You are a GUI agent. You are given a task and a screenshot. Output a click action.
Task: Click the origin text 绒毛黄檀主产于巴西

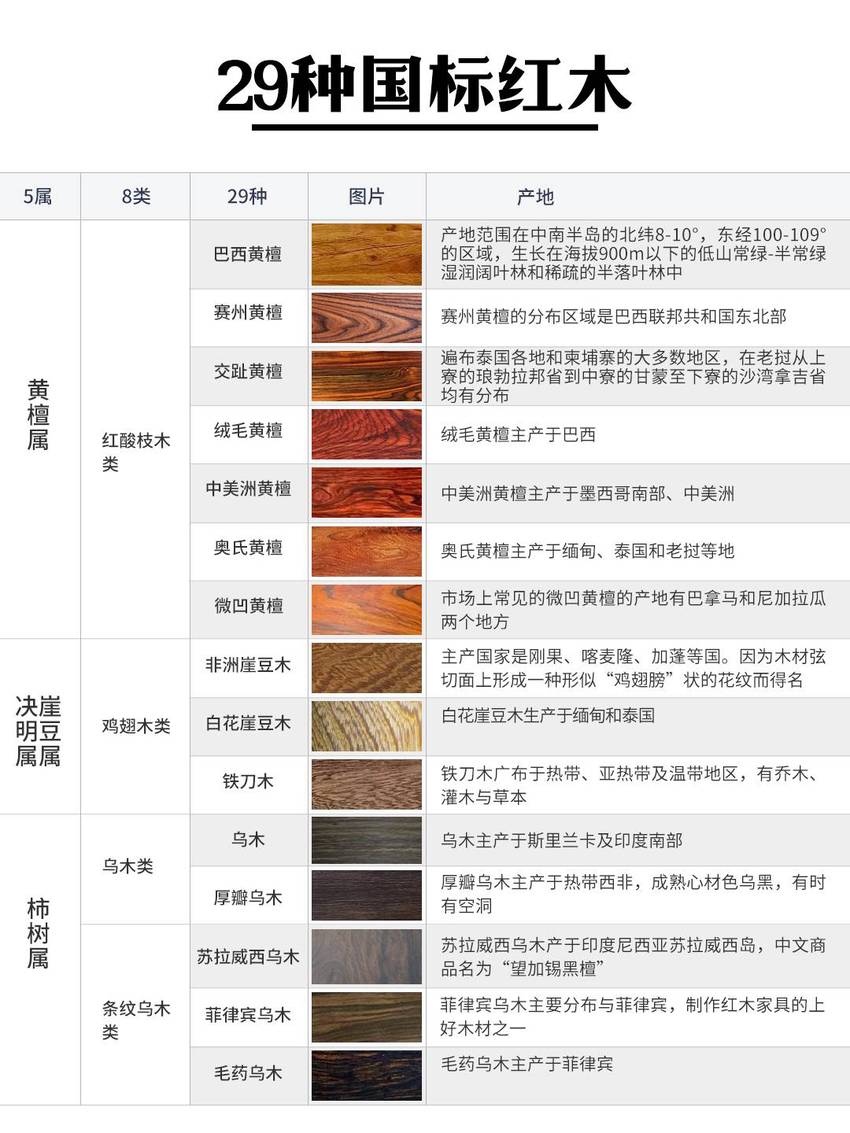518,434
